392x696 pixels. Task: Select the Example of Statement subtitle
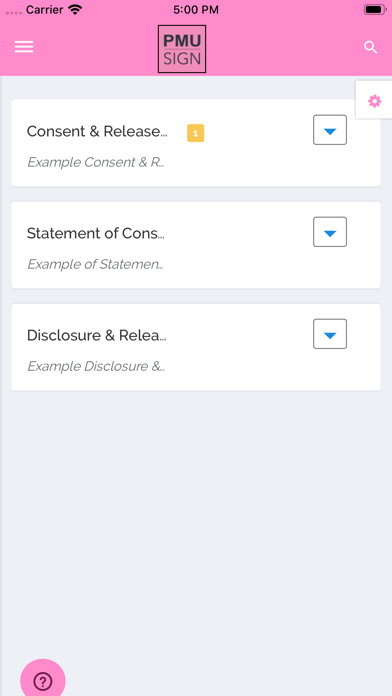95,265
